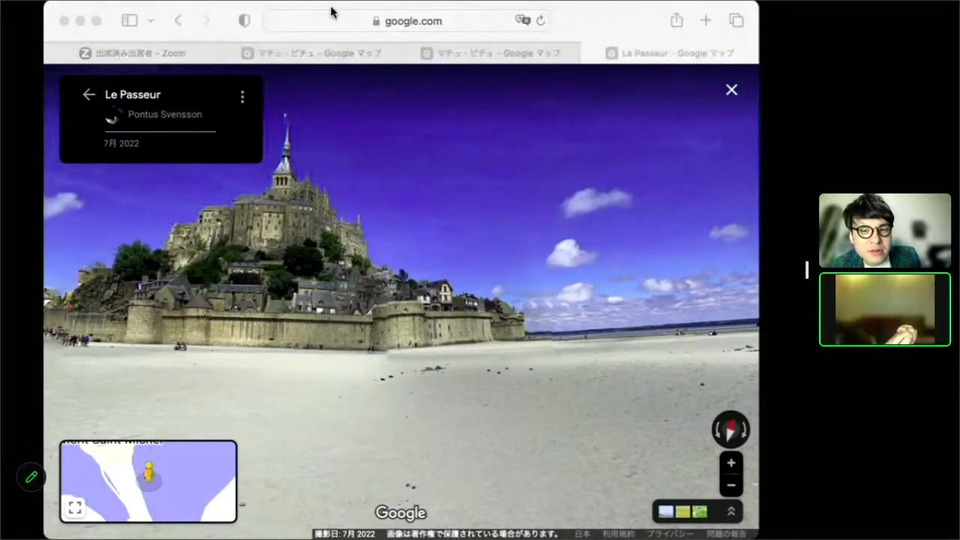Click the 日本 footer text

582,534
